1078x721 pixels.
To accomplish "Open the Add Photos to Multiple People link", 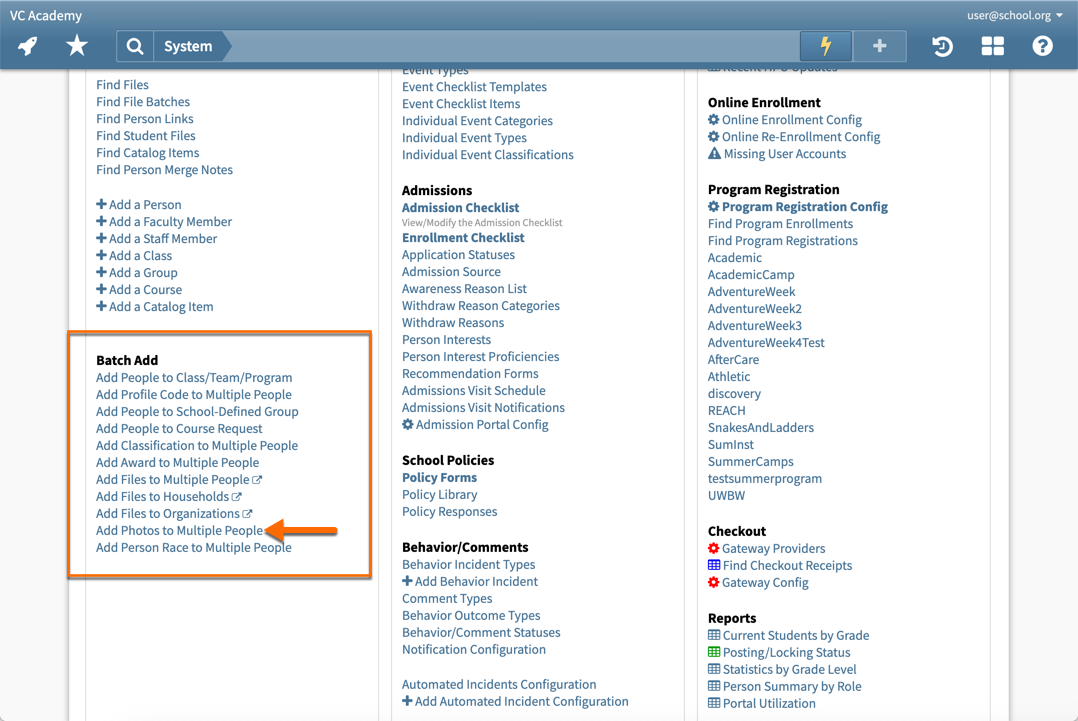I will coord(180,530).
